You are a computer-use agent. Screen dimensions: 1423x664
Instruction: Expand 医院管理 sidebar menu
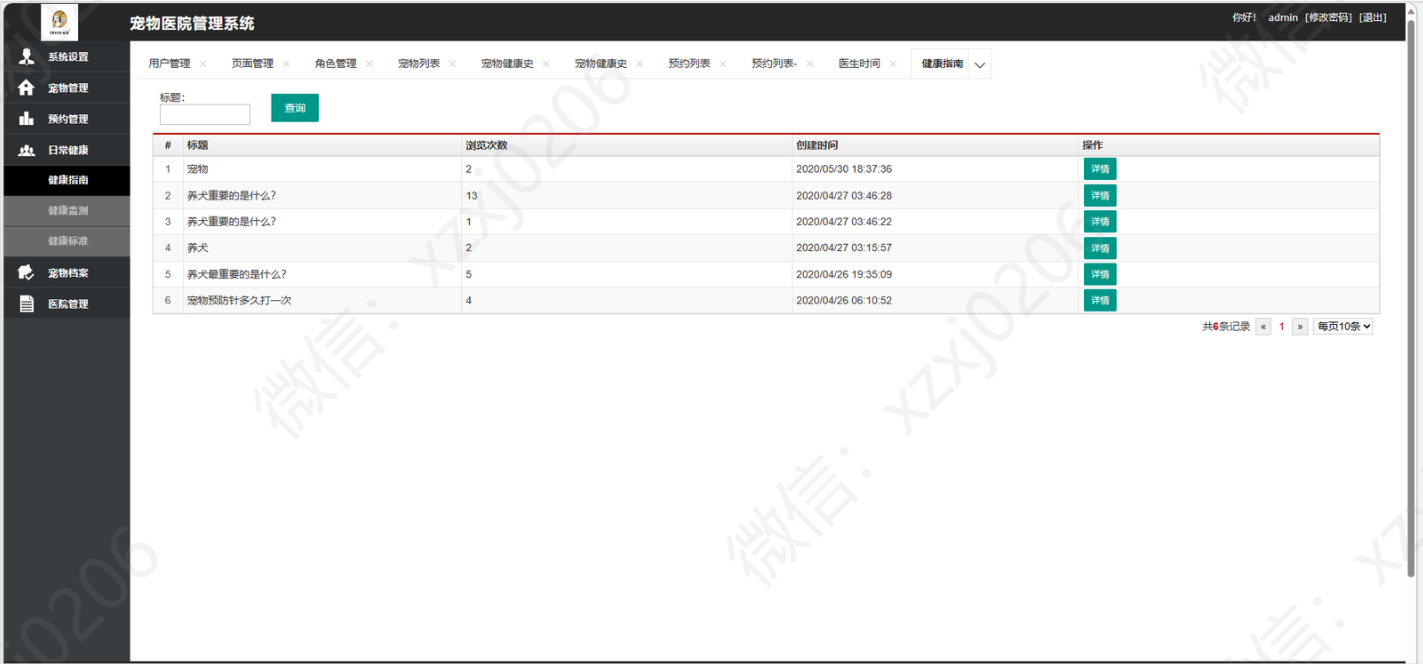[66, 304]
